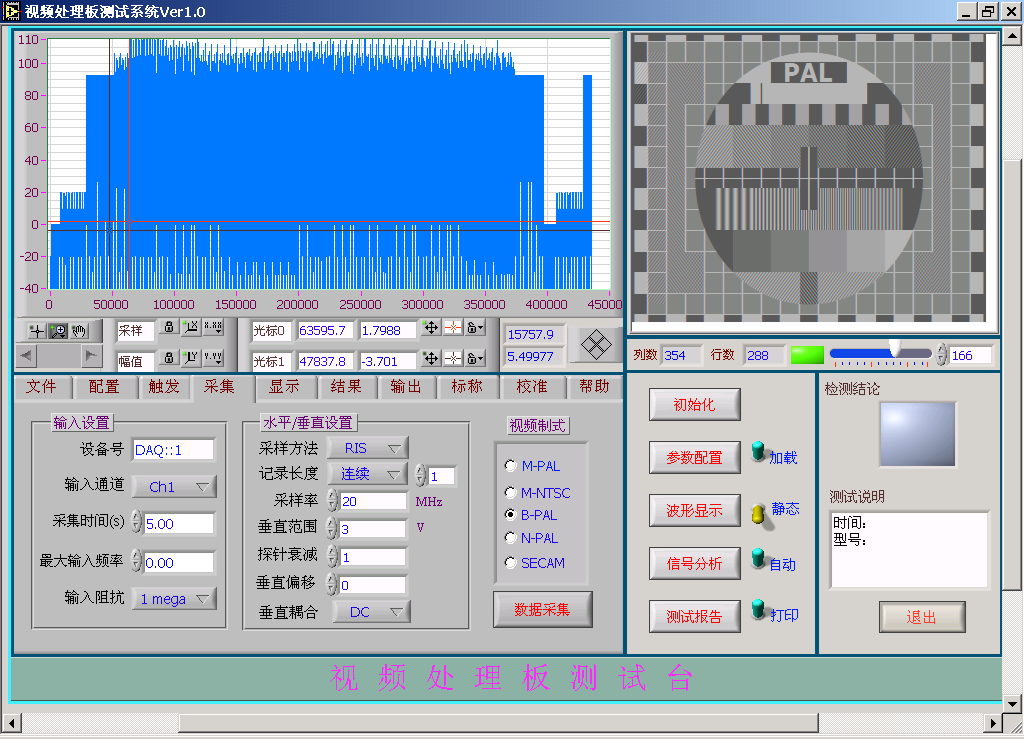
Task: Open the 校准 tab
Action: (x=531, y=387)
